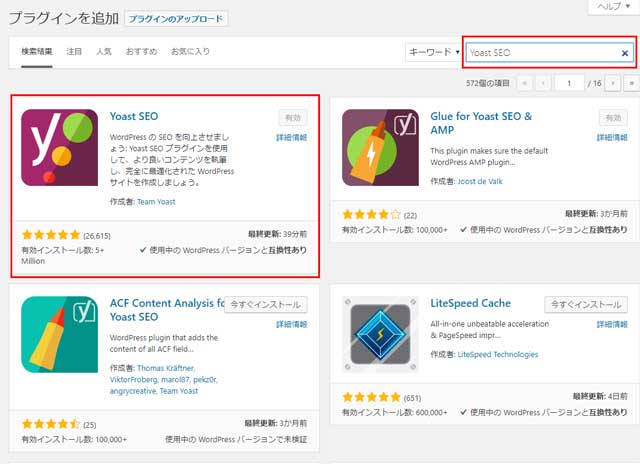Click the Yoast SEO star rating
Viewport: 640px width, 464px height.
click(51, 235)
